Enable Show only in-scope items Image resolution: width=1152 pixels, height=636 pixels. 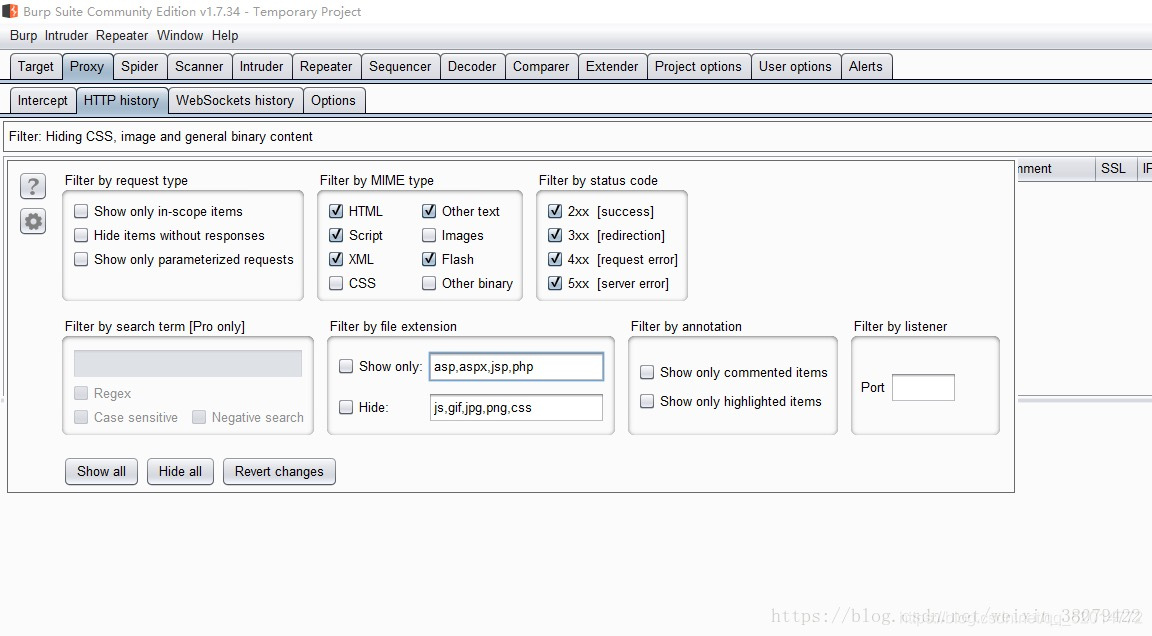click(81, 212)
